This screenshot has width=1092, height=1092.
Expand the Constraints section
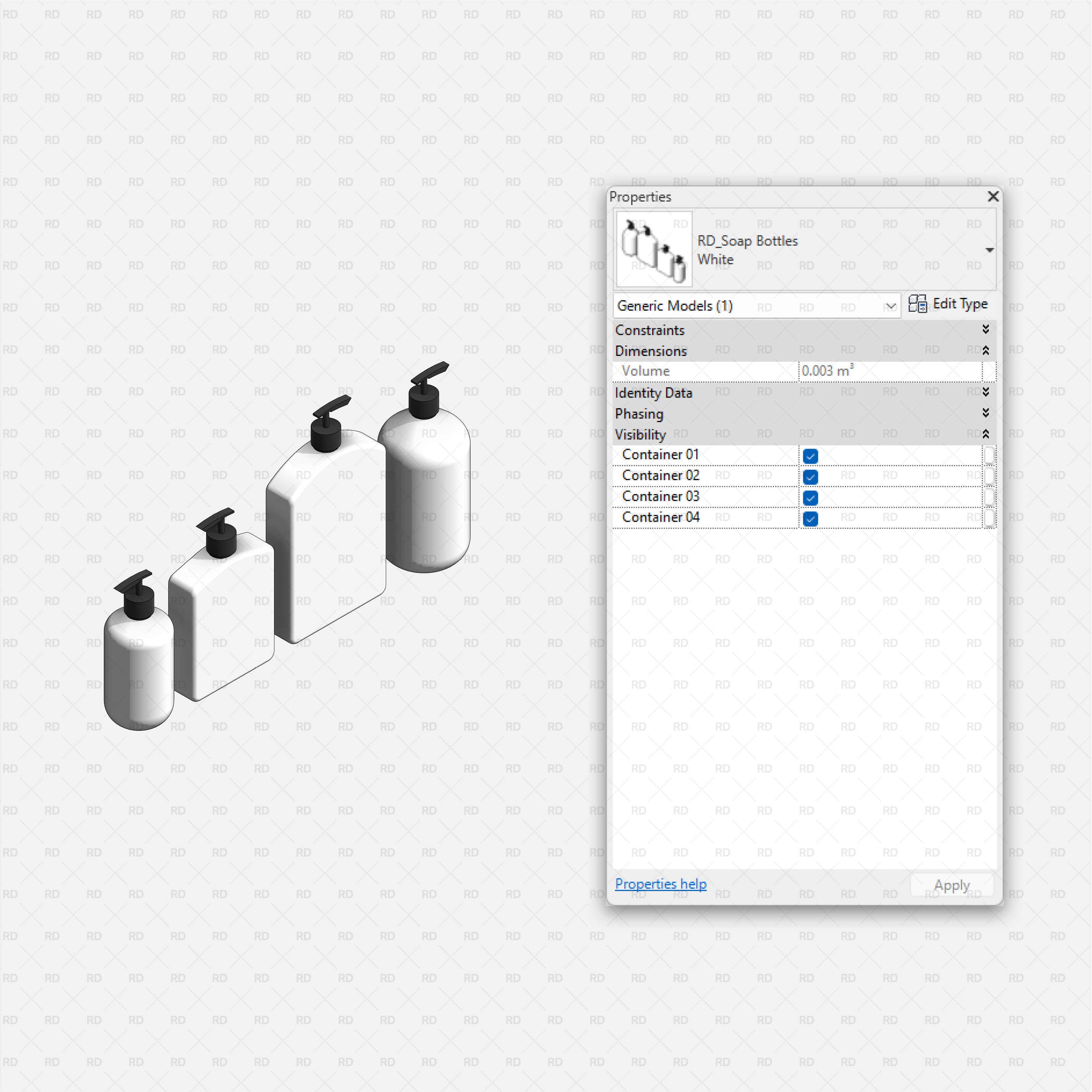click(985, 330)
